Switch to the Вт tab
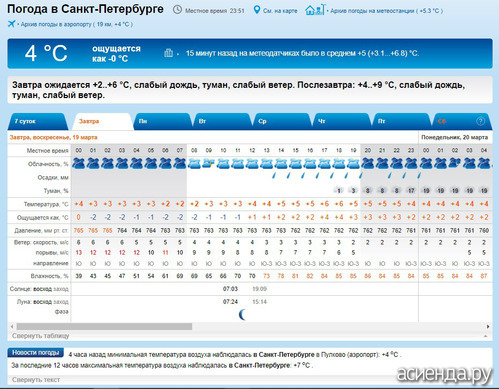The width and height of the screenshot is (499, 389). tap(222, 122)
